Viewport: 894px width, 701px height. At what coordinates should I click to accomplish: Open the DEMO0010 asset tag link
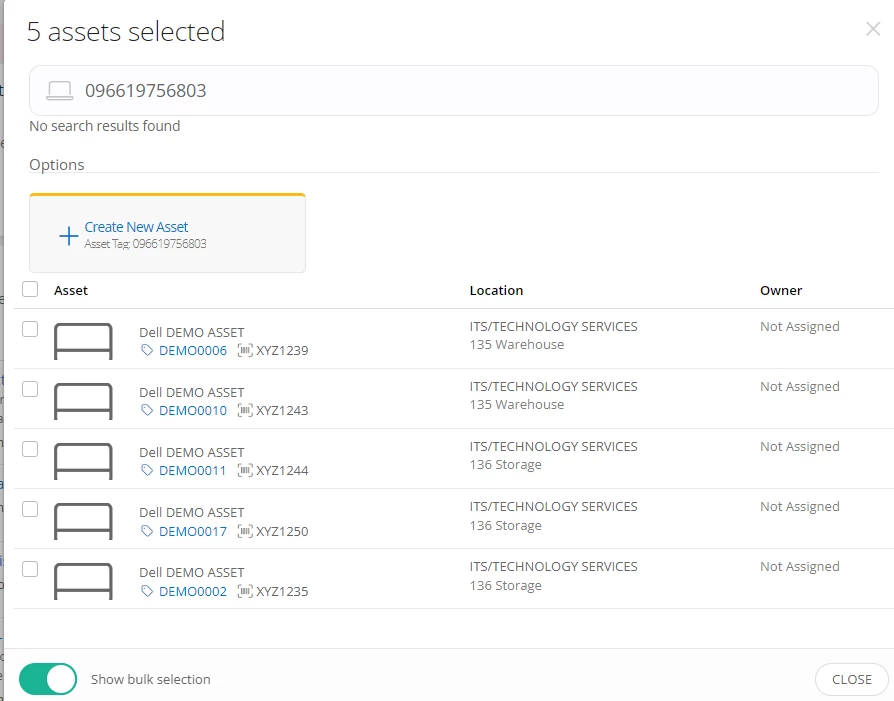tap(192, 411)
